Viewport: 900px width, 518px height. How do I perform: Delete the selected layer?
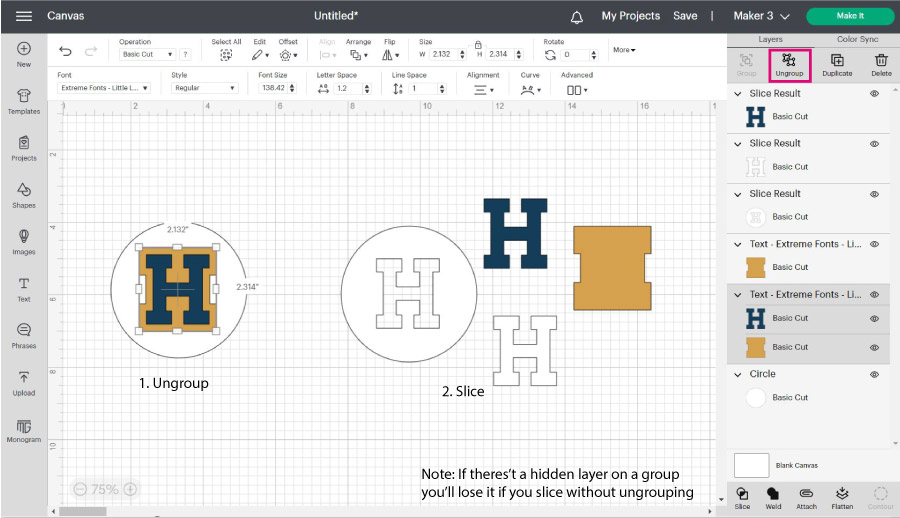[x=881, y=65]
